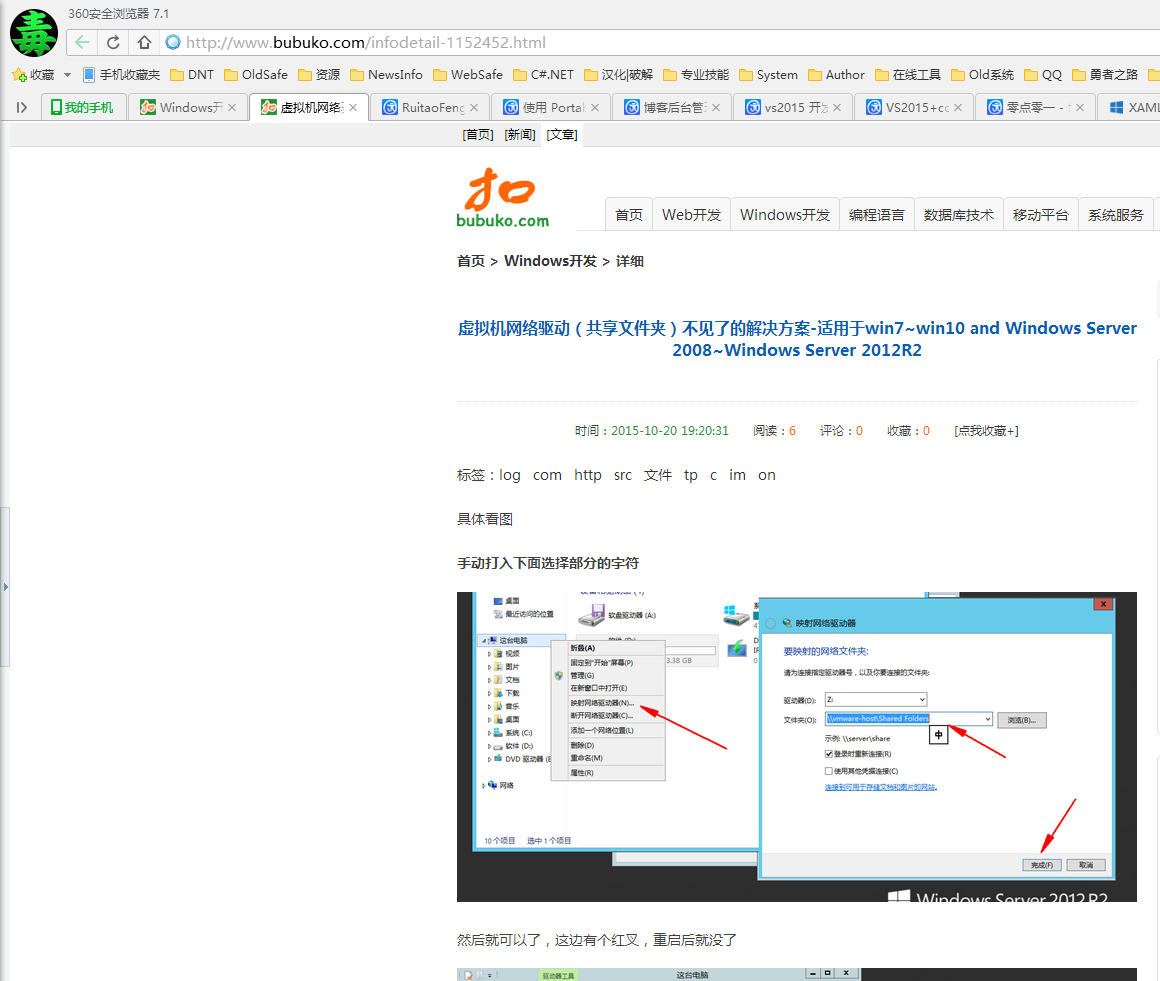Open the map network drive screenshot image
This screenshot has height=981, width=1160.
[x=797, y=746]
